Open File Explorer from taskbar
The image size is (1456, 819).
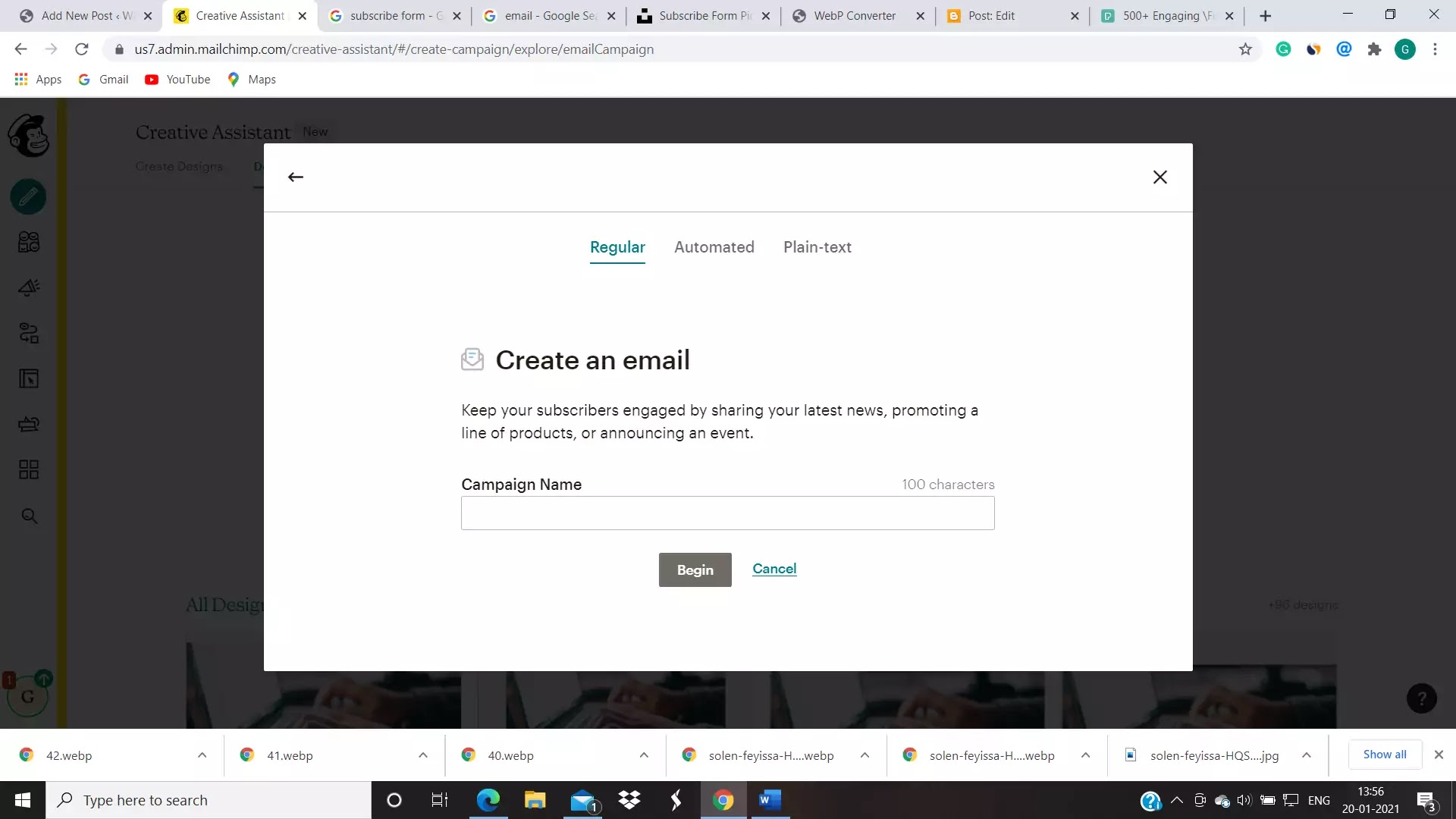coord(535,800)
